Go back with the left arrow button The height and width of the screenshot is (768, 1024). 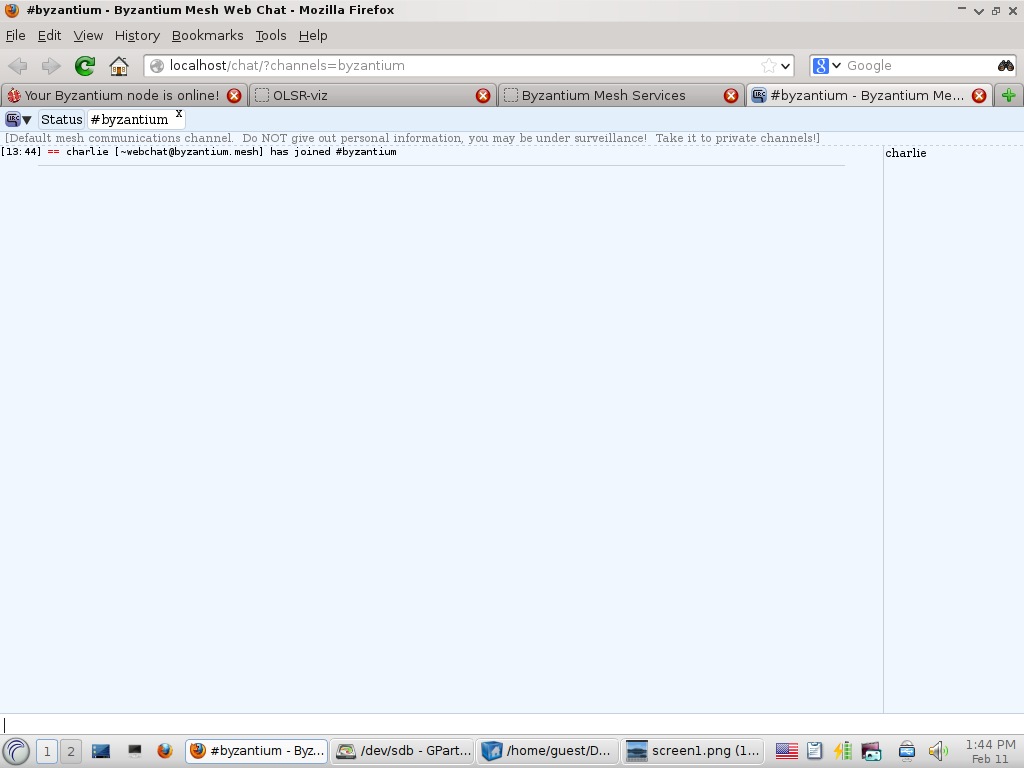(x=18, y=65)
